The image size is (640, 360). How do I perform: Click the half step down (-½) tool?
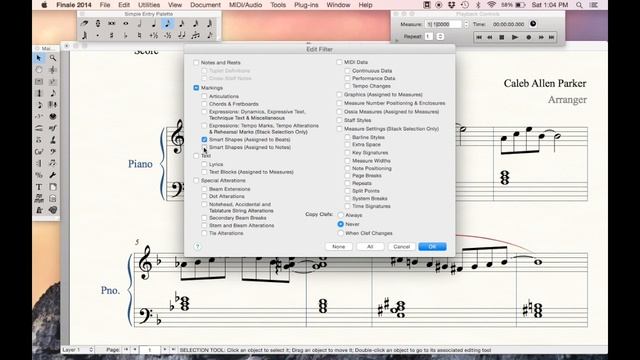click(x=167, y=36)
